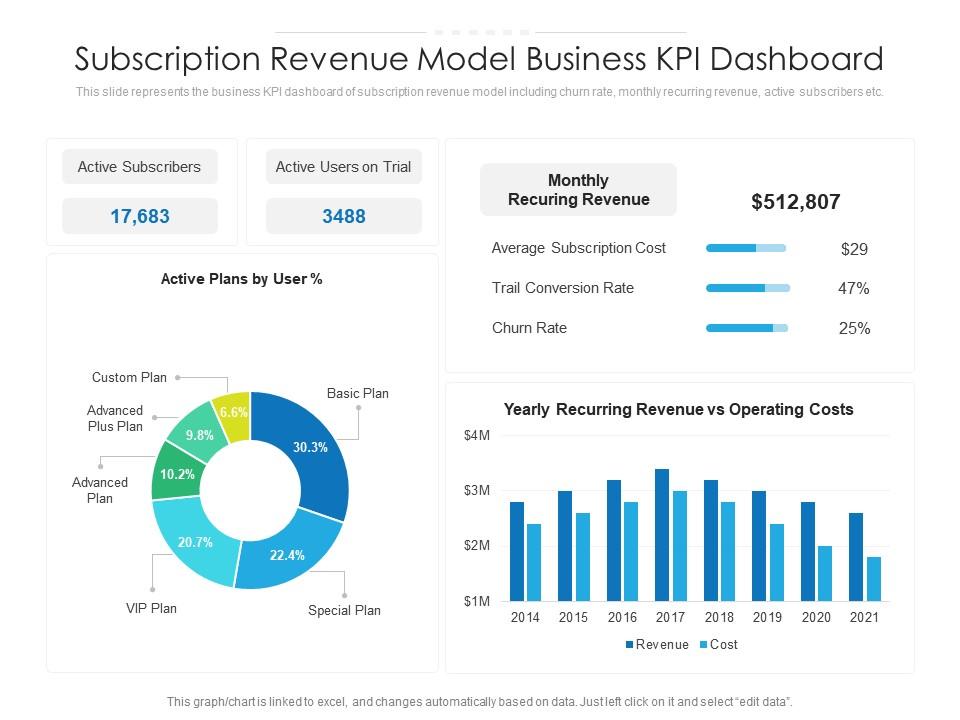Click the Yearly Recurring Revenue chart title

pos(678,409)
